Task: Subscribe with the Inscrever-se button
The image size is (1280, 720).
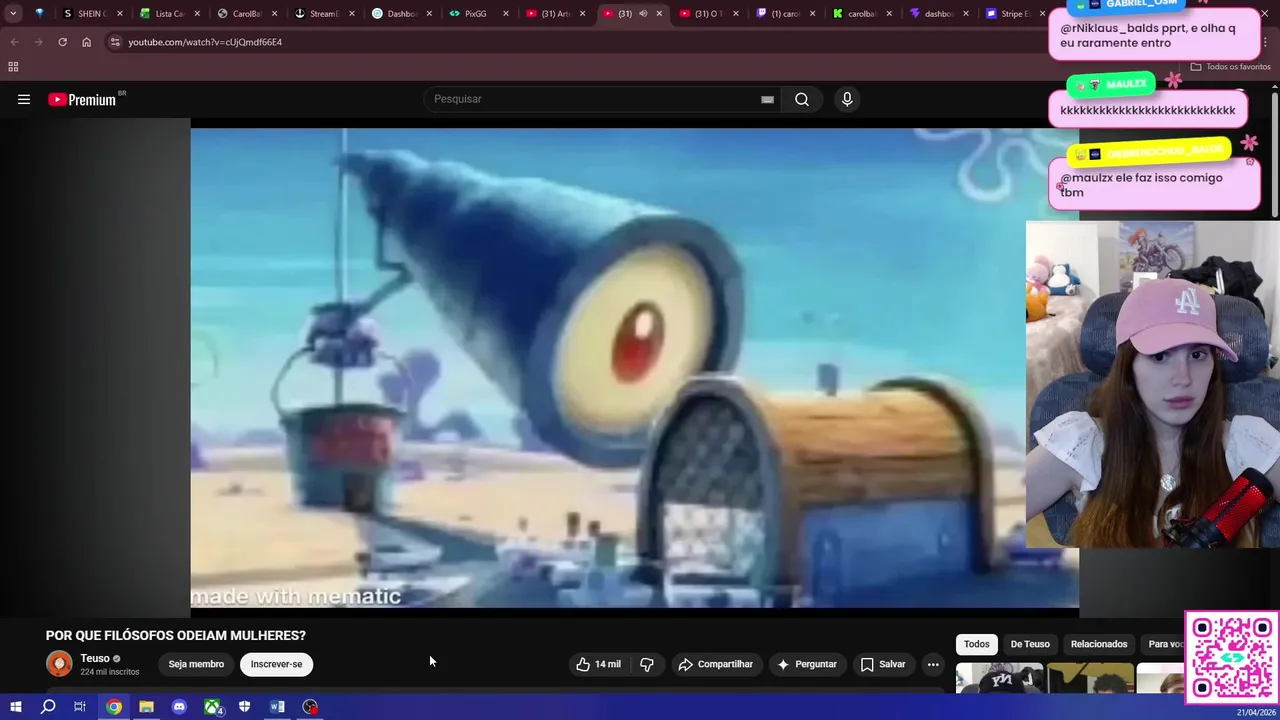Action: coord(276,664)
